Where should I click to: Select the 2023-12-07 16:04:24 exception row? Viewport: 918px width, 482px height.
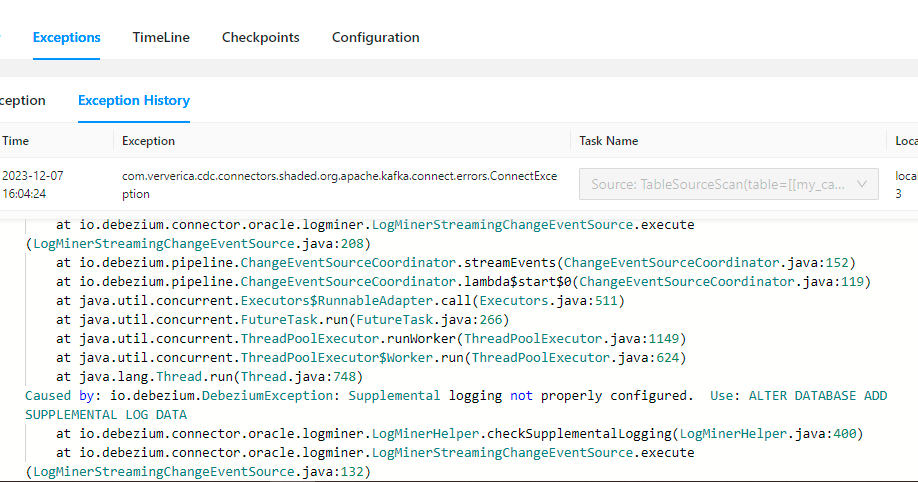459,184
